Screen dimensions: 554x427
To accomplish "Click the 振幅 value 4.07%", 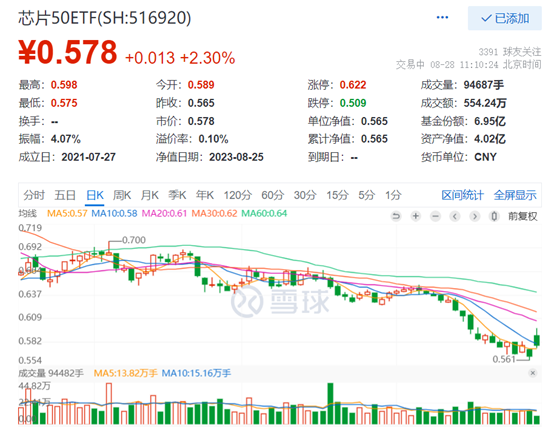I will (x=66, y=139).
